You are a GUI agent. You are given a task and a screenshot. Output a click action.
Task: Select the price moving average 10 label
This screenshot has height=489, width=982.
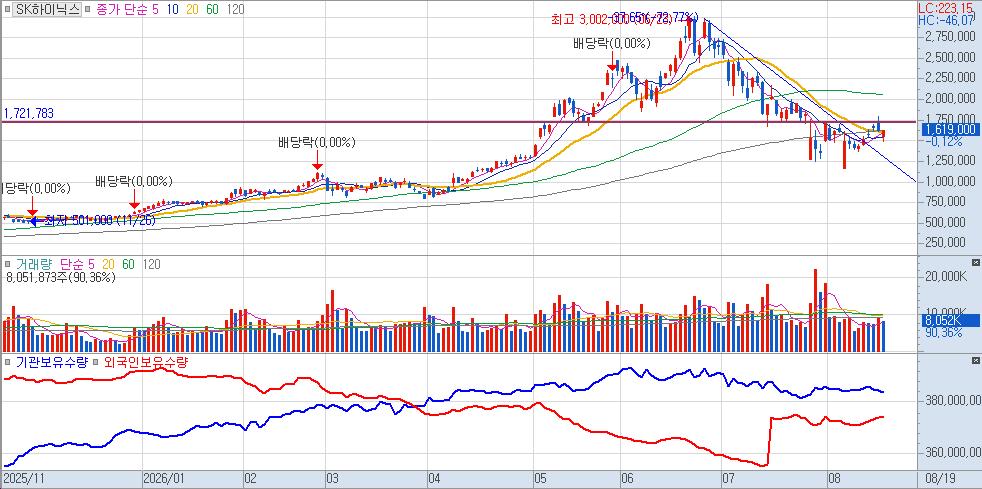click(172, 9)
